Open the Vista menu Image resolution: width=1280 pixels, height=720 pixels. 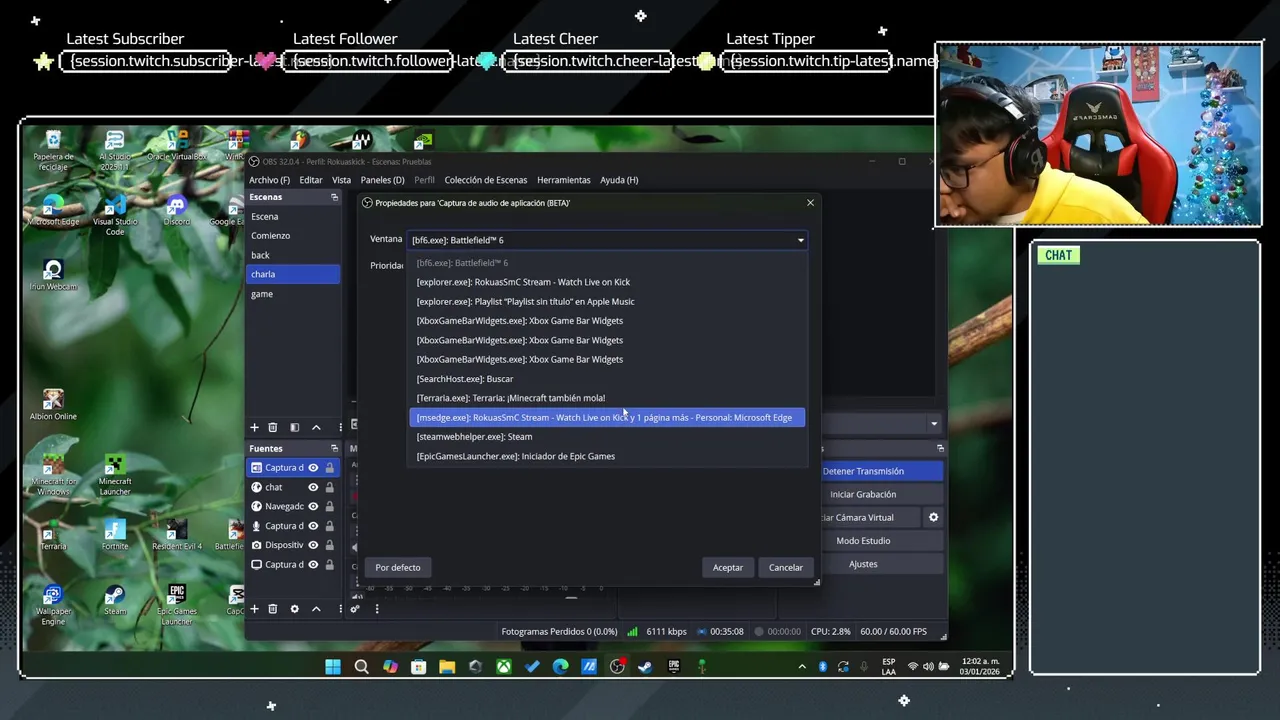coord(342,180)
